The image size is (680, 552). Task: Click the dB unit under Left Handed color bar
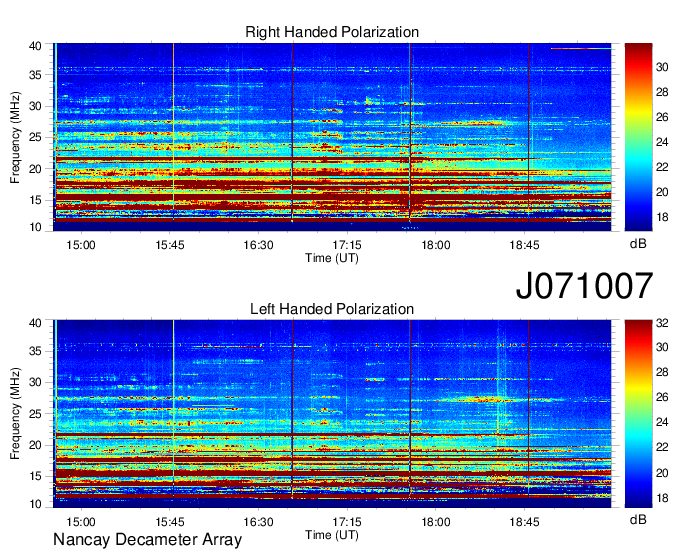click(638, 519)
